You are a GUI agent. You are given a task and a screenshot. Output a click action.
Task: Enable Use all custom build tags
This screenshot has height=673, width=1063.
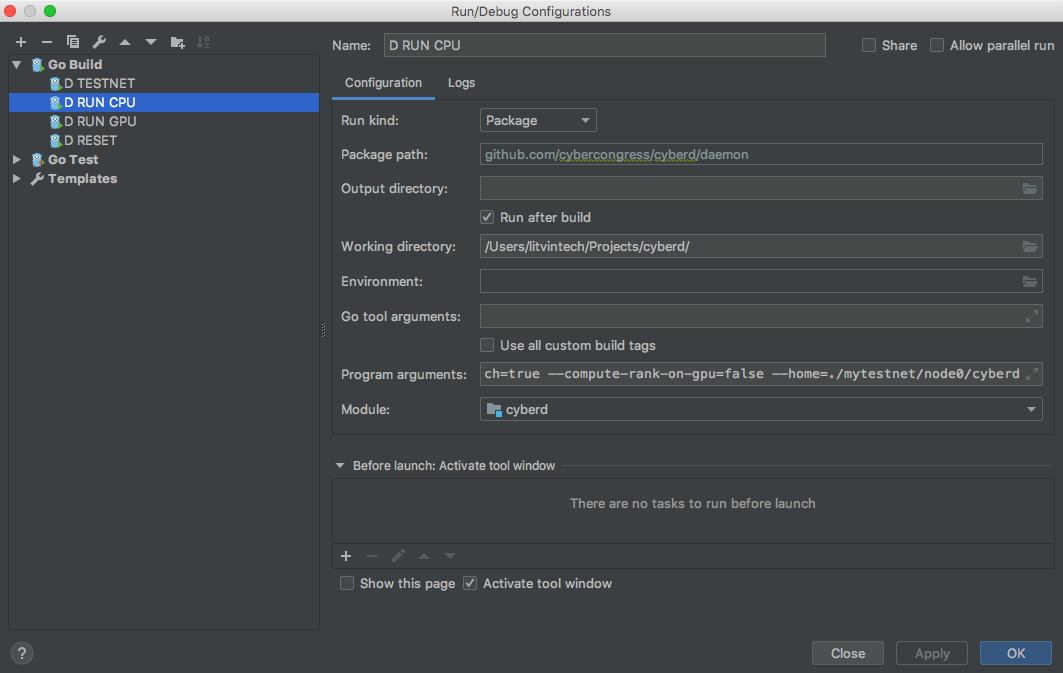[x=487, y=345]
